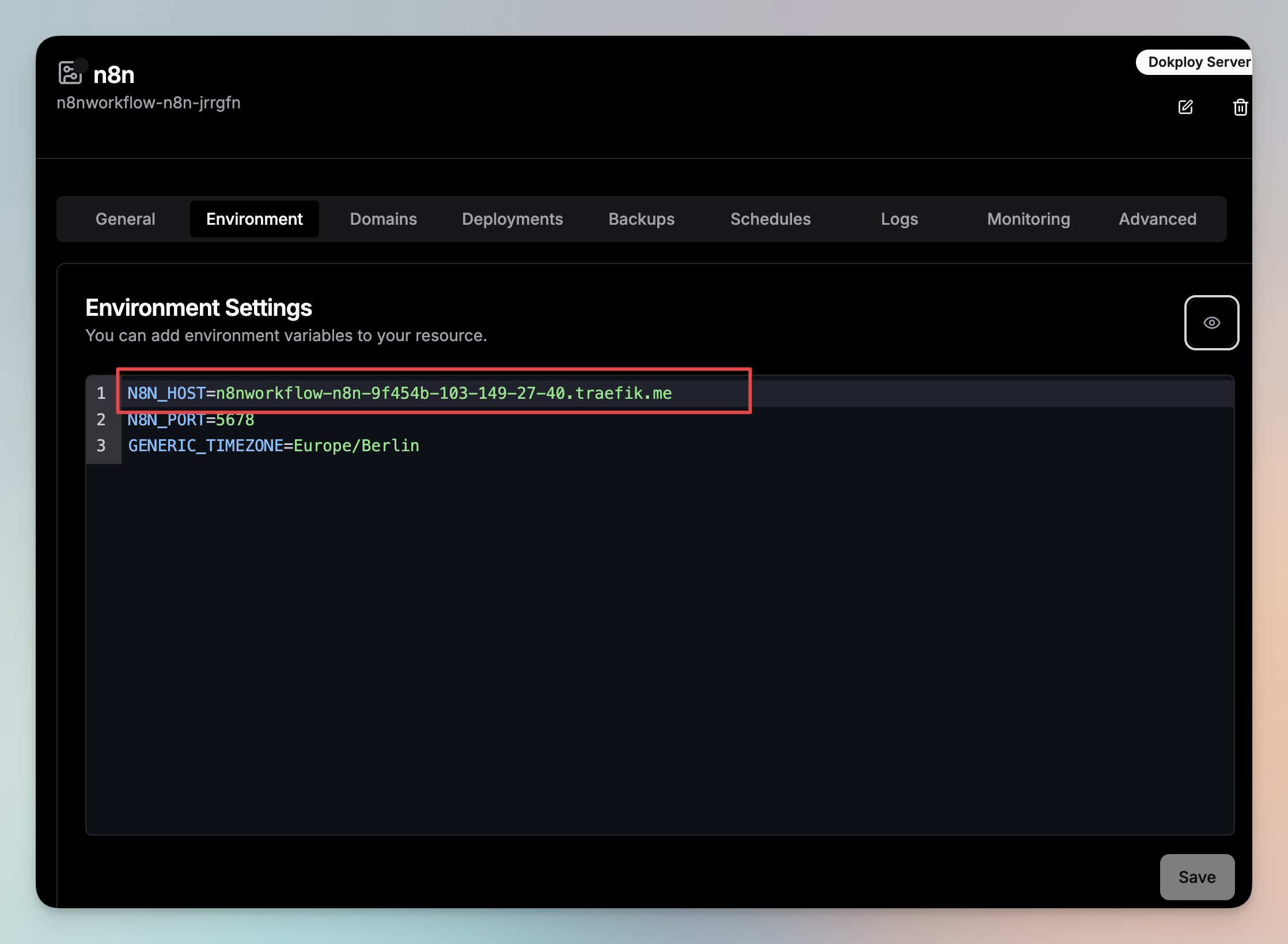Click the Dokploy Server badge
1288x944 pixels.
[x=1195, y=62]
